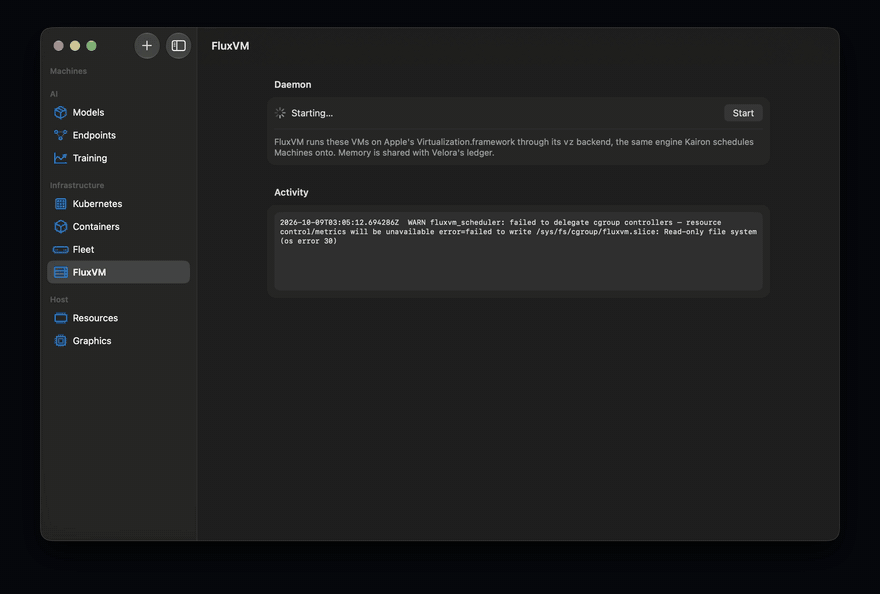Open the Fleet section
The image size is (880, 594).
point(118,249)
